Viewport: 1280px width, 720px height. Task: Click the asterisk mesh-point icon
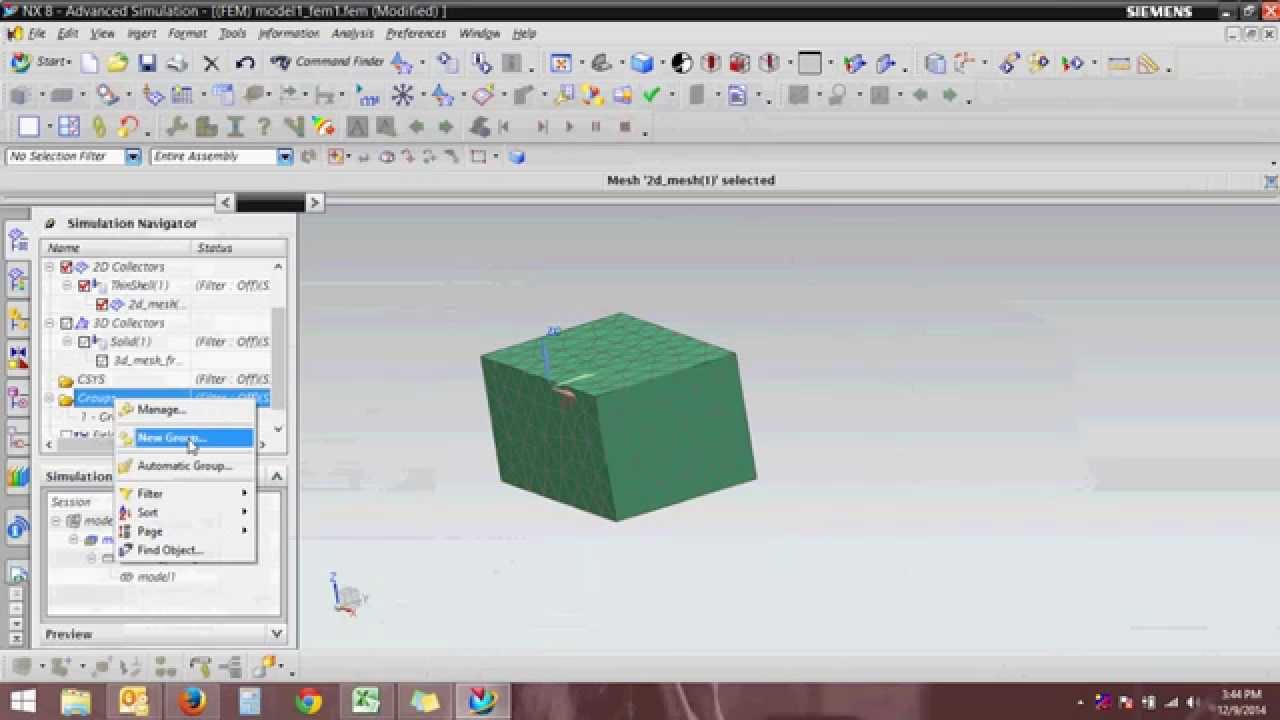(x=402, y=95)
